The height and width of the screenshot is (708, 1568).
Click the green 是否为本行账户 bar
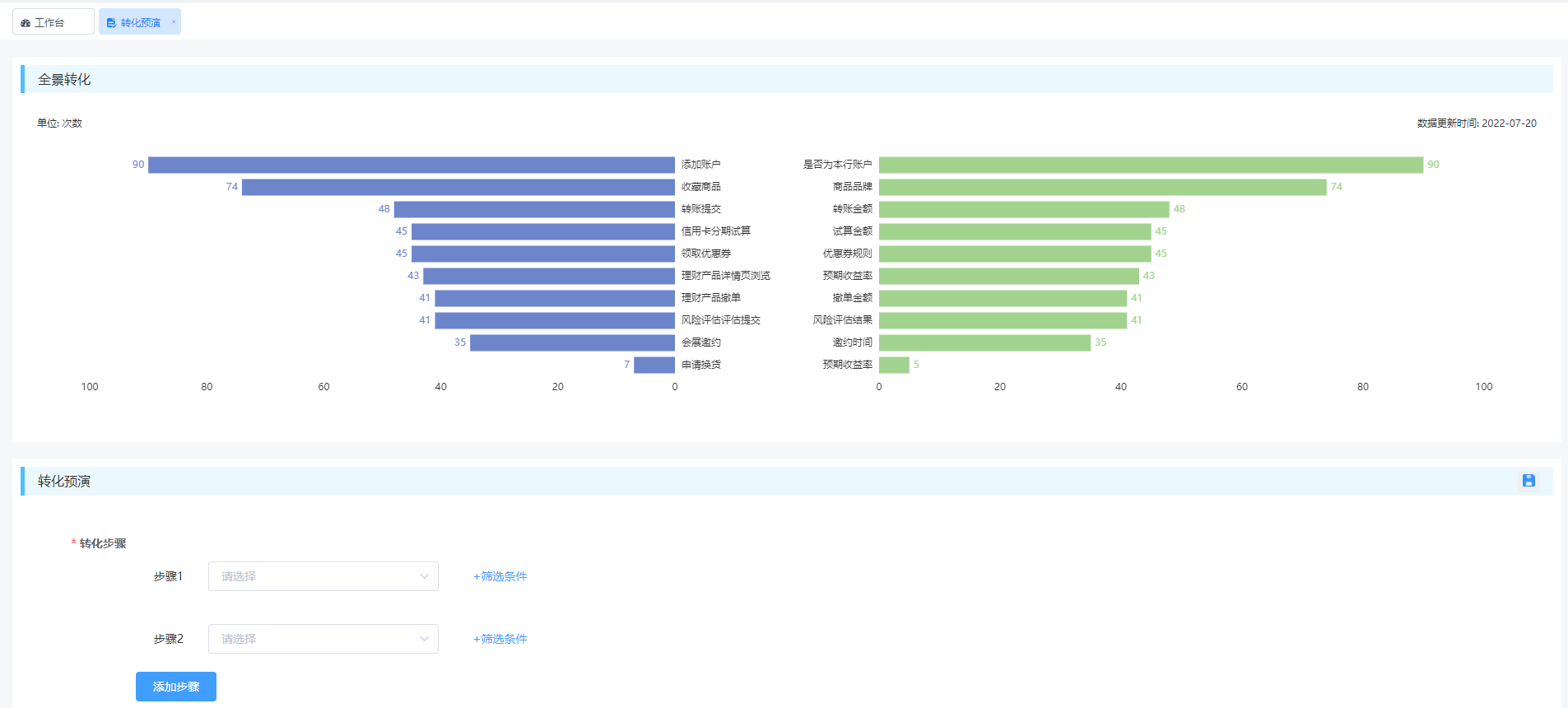(x=1151, y=165)
